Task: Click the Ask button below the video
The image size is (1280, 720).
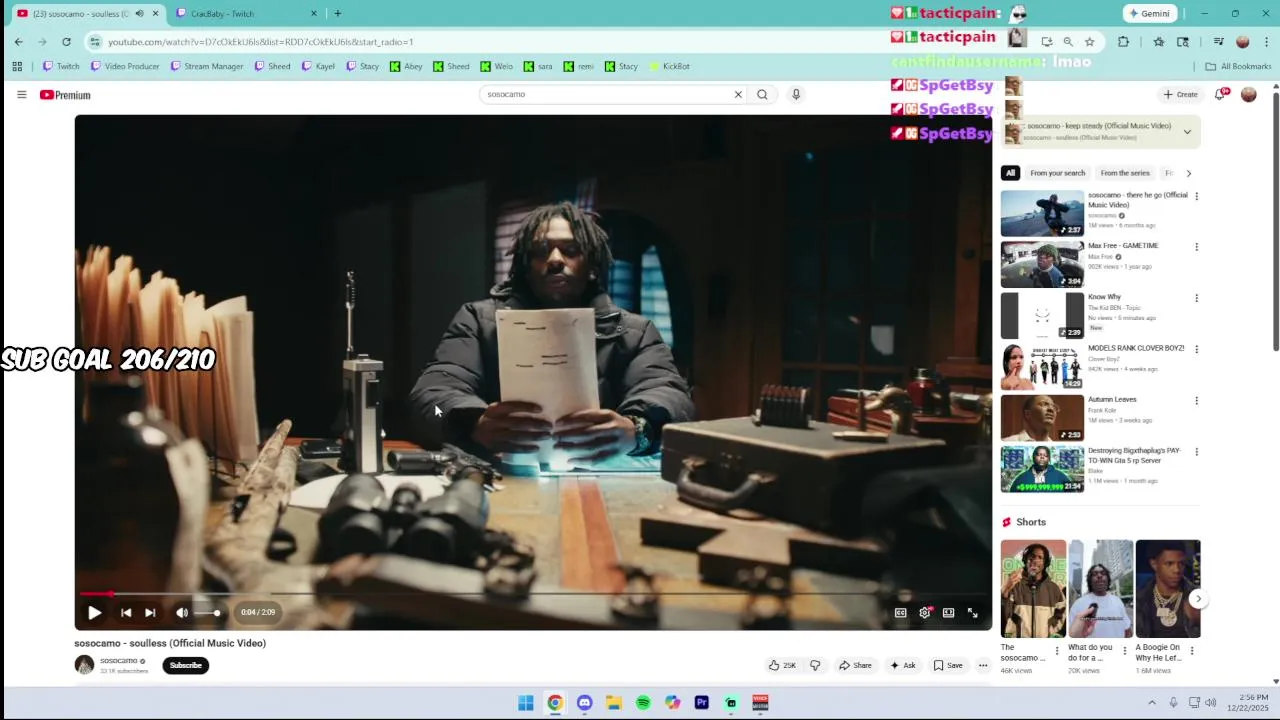Action: click(903, 665)
